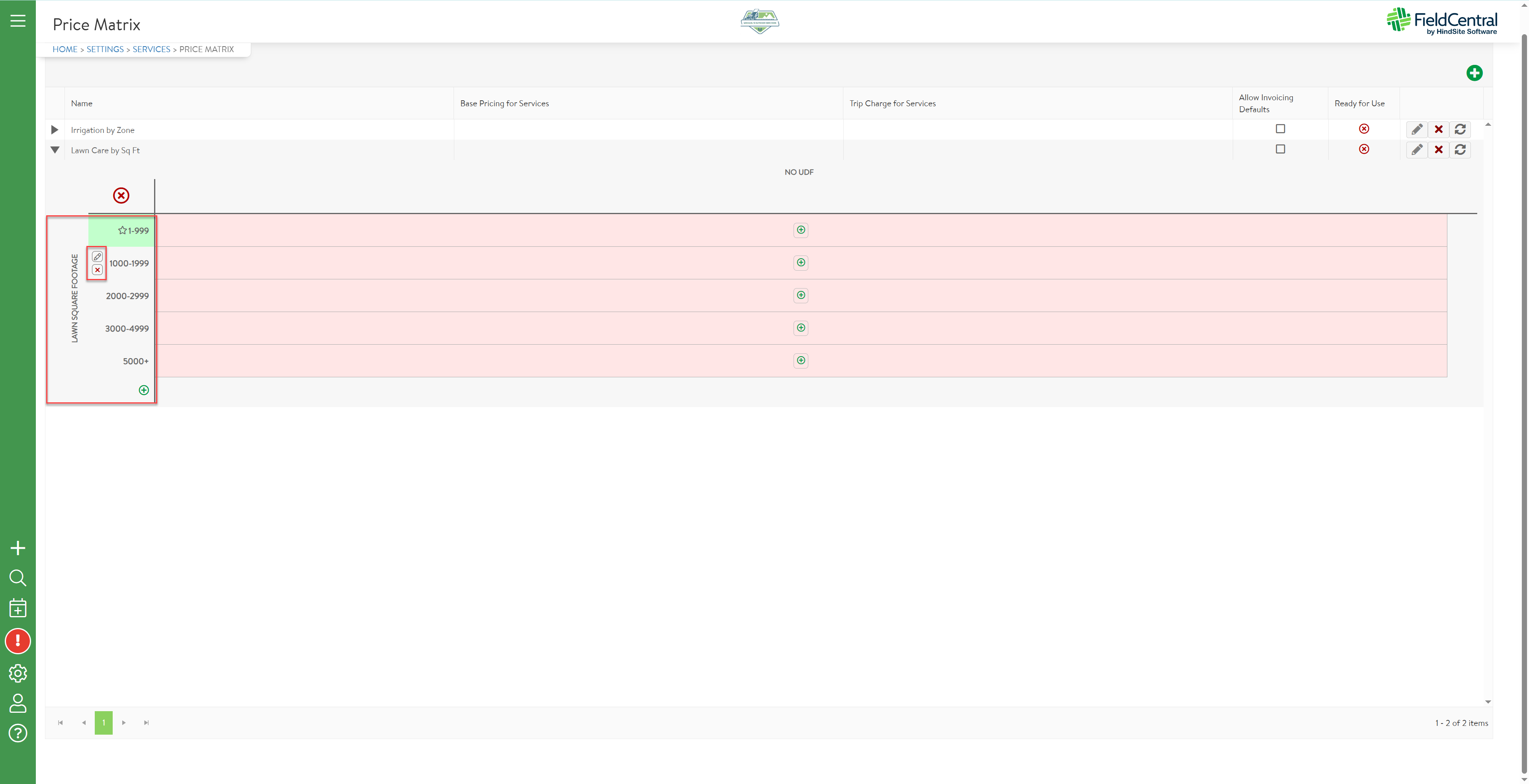Image resolution: width=1529 pixels, height=784 pixels.
Task: Collapse the Lawn Care by Sq Ft row
Action: click(x=55, y=150)
